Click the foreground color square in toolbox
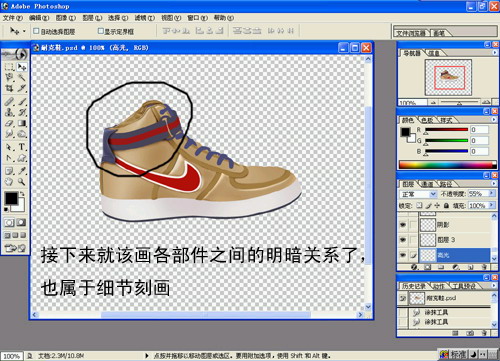 [11, 198]
